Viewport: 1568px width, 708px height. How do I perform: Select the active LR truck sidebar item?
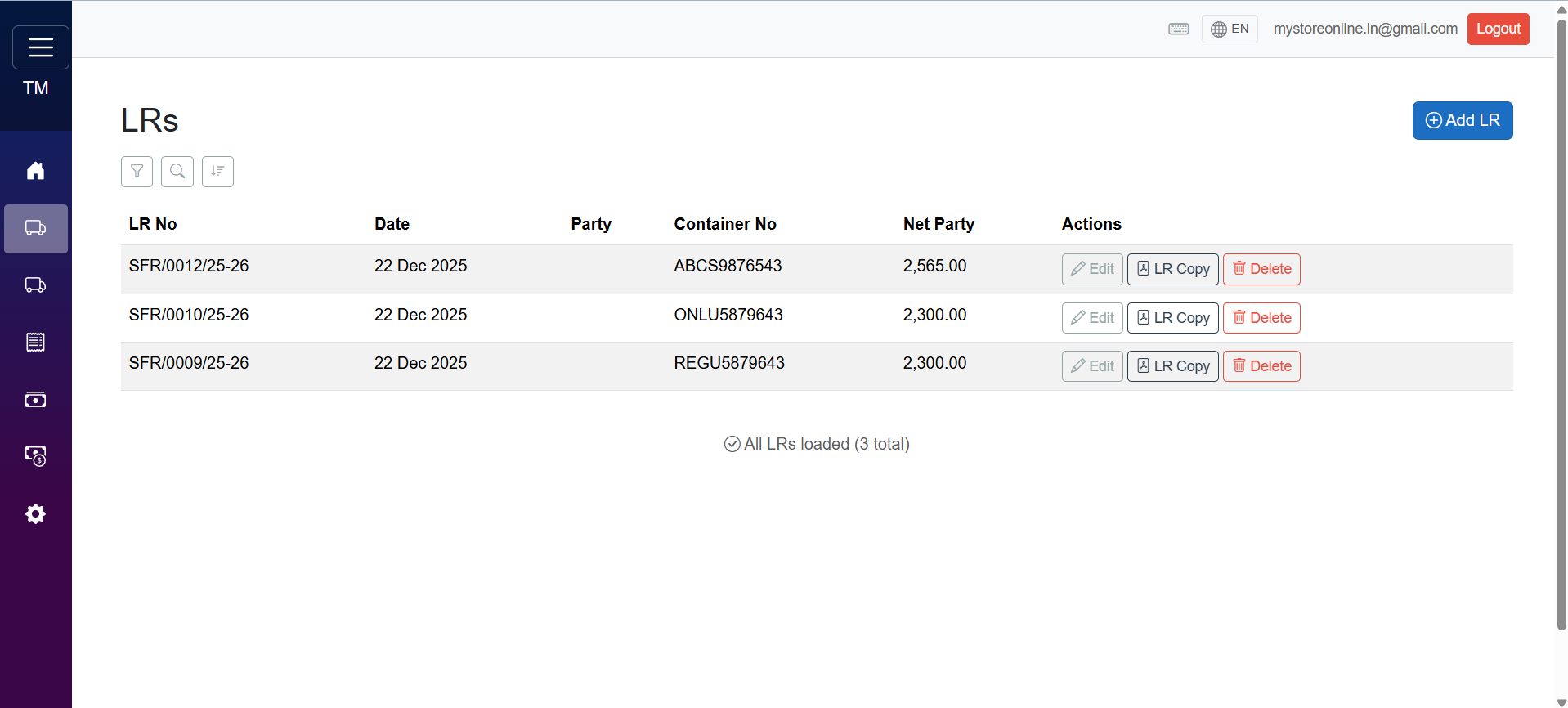point(35,228)
